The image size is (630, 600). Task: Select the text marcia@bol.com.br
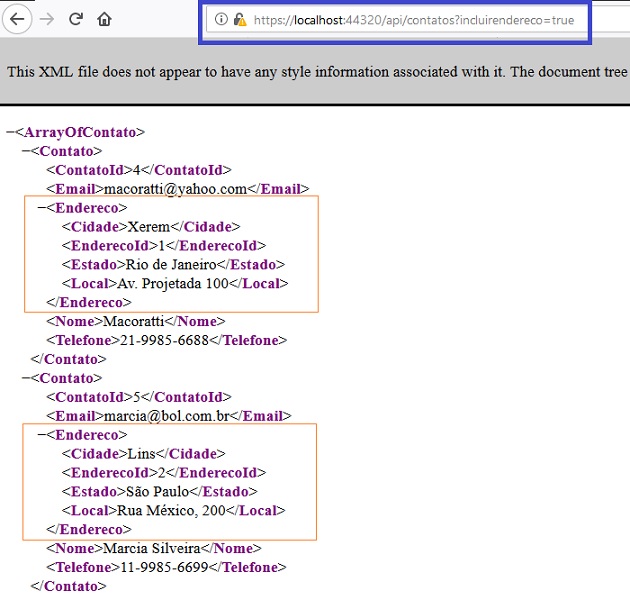(166, 416)
